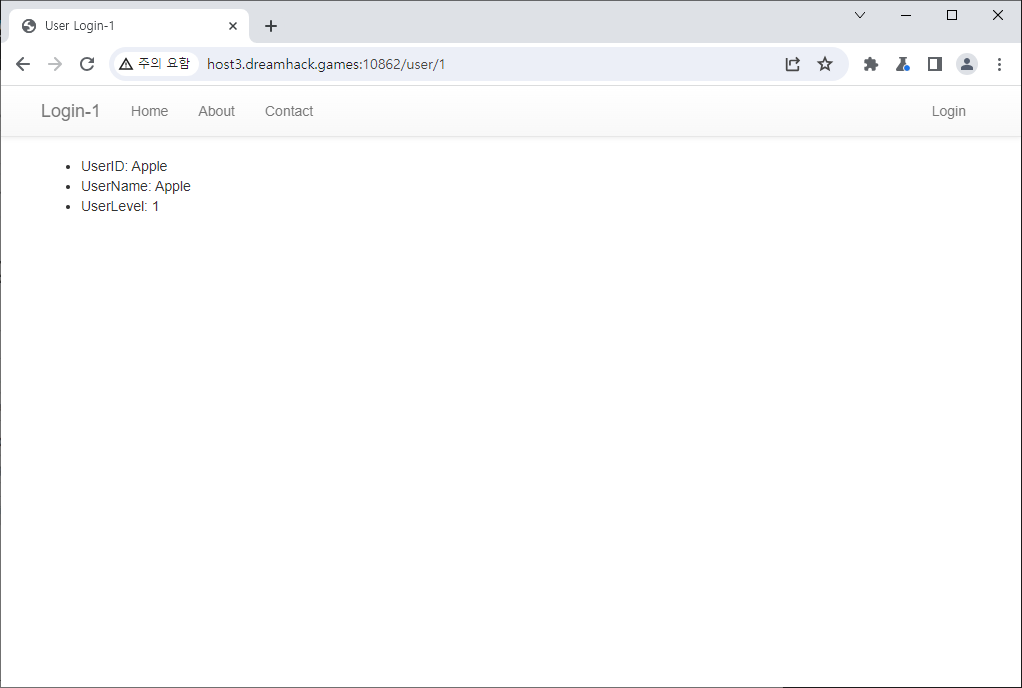The image size is (1022, 688).
Task: Click the browser back arrow
Action: tap(23, 64)
